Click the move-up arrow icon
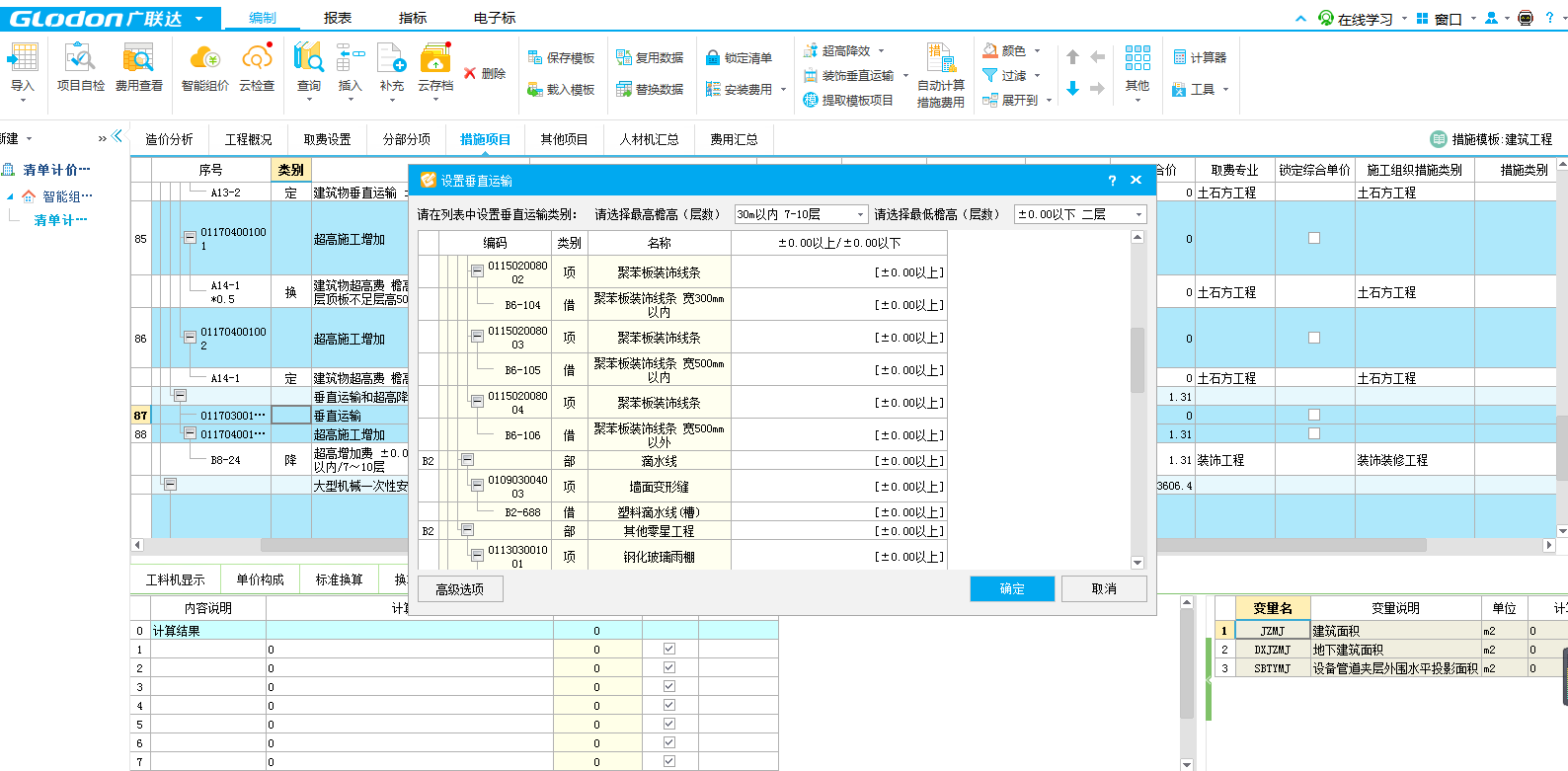Image resolution: width=1568 pixels, height=771 pixels. click(1072, 57)
